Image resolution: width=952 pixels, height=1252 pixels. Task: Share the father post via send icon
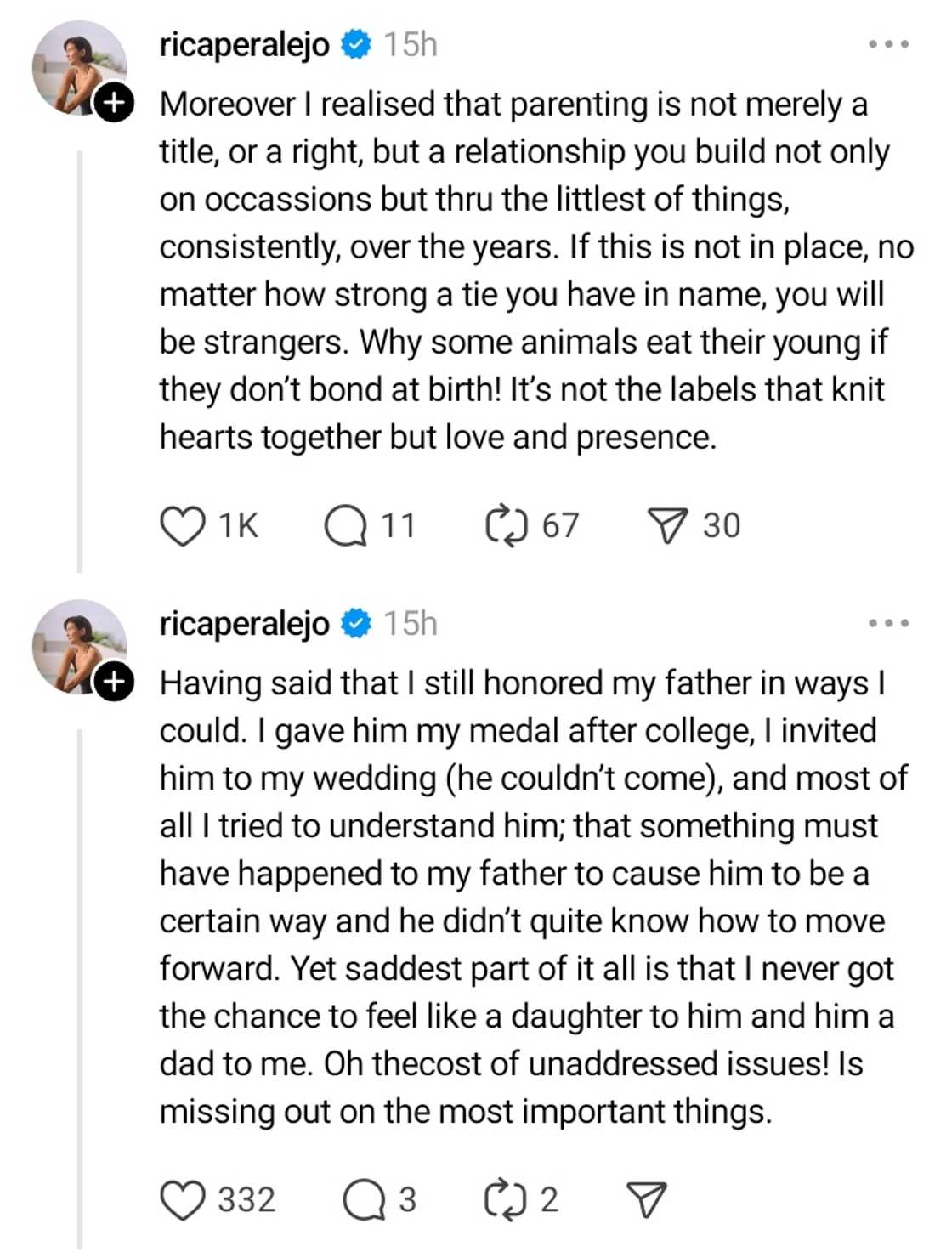point(646,1200)
